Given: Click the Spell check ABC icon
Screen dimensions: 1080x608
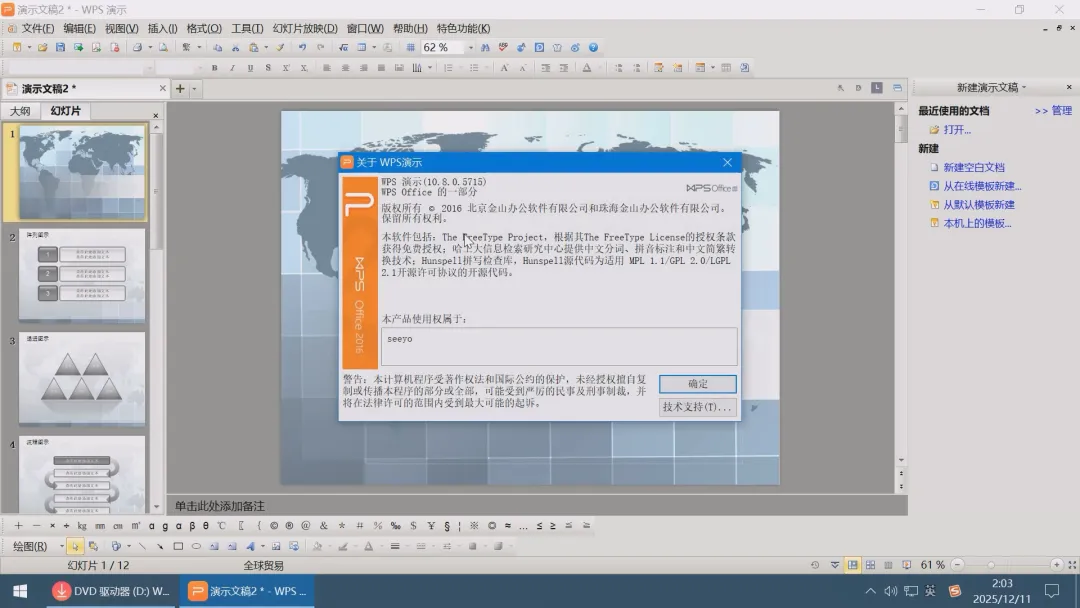Looking at the screenshot, I should point(503,48).
